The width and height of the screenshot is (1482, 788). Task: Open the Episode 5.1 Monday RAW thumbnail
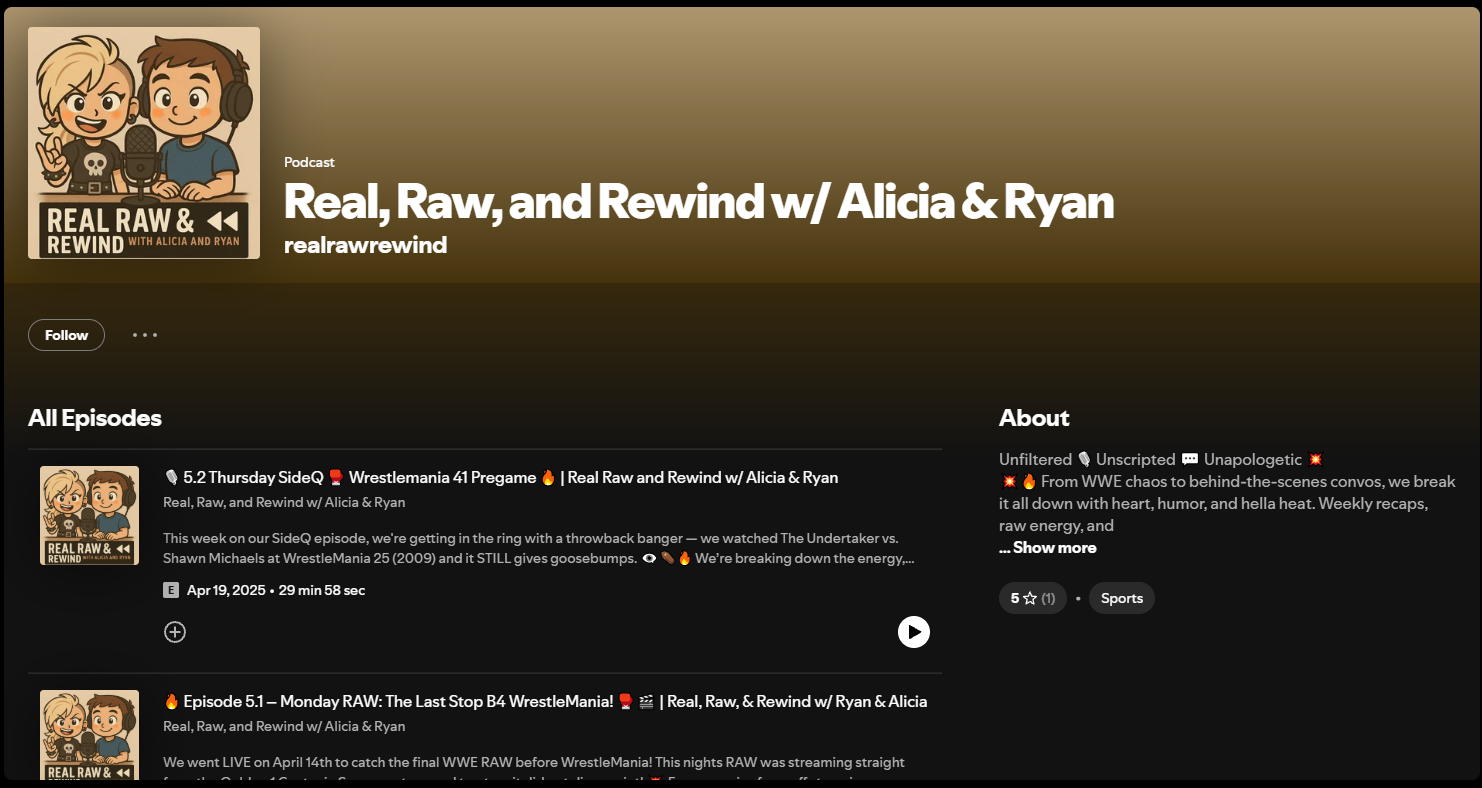90,735
